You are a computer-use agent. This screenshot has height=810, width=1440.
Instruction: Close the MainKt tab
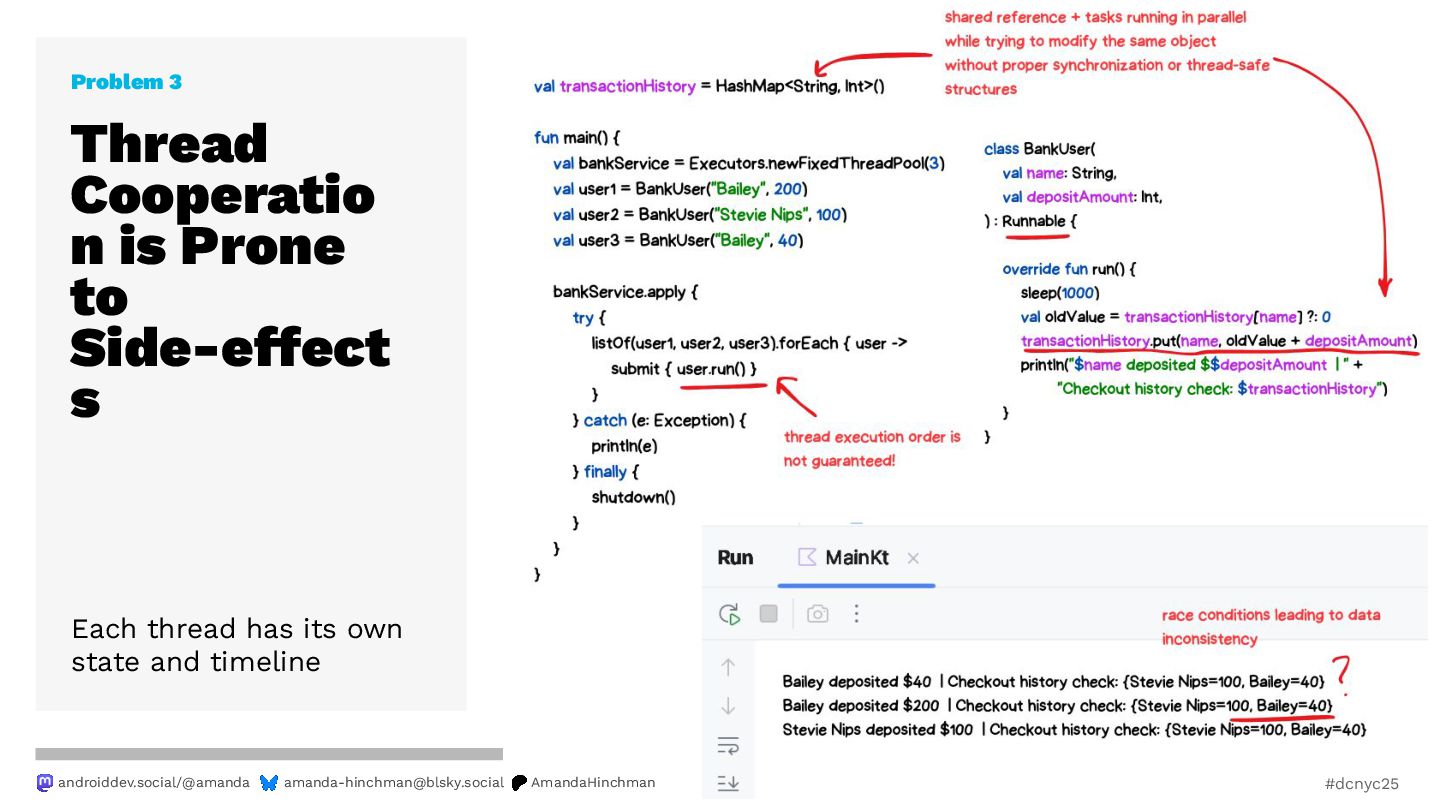913,559
